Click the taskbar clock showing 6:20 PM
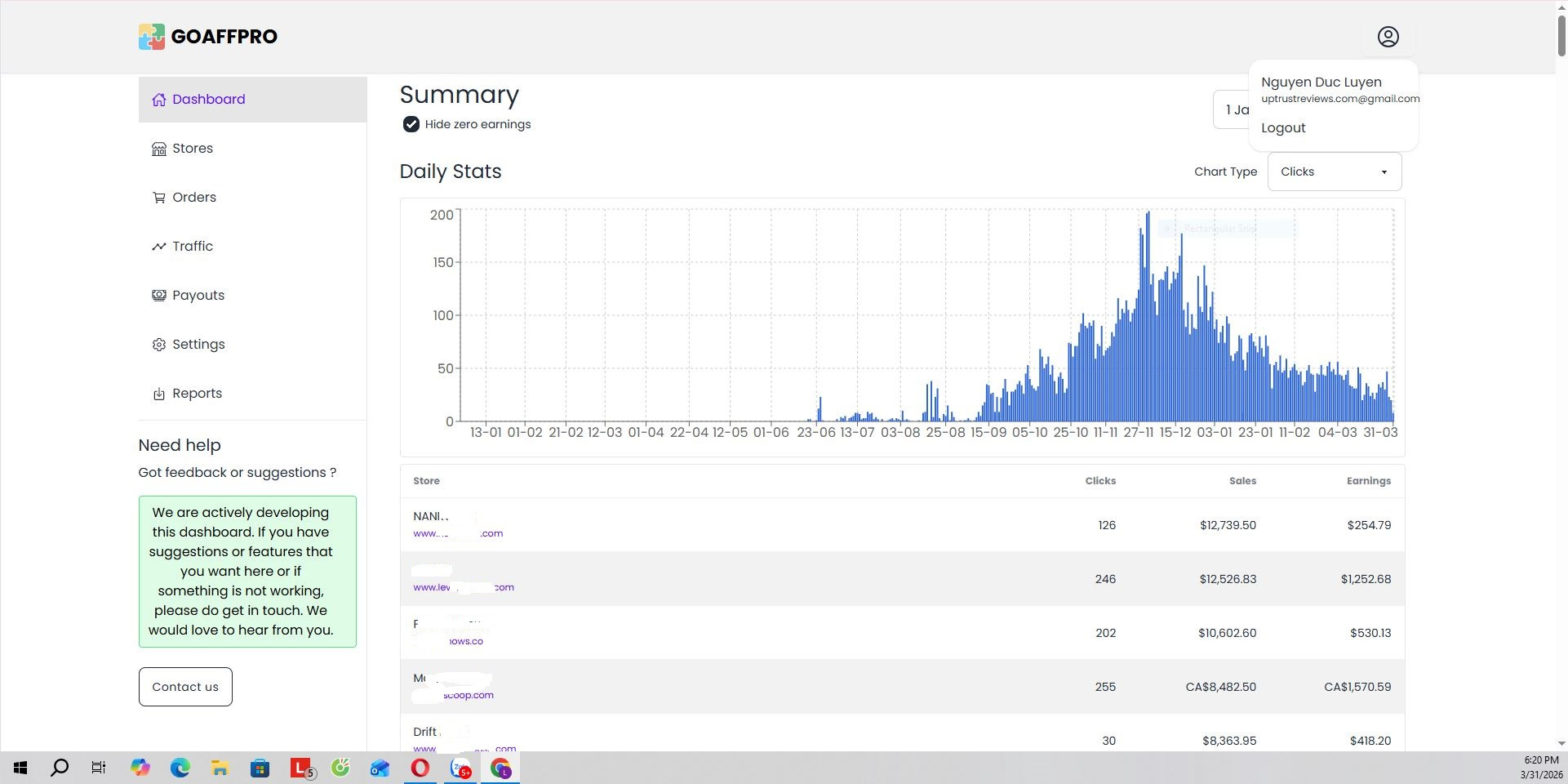1568x784 pixels. tap(1540, 760)
